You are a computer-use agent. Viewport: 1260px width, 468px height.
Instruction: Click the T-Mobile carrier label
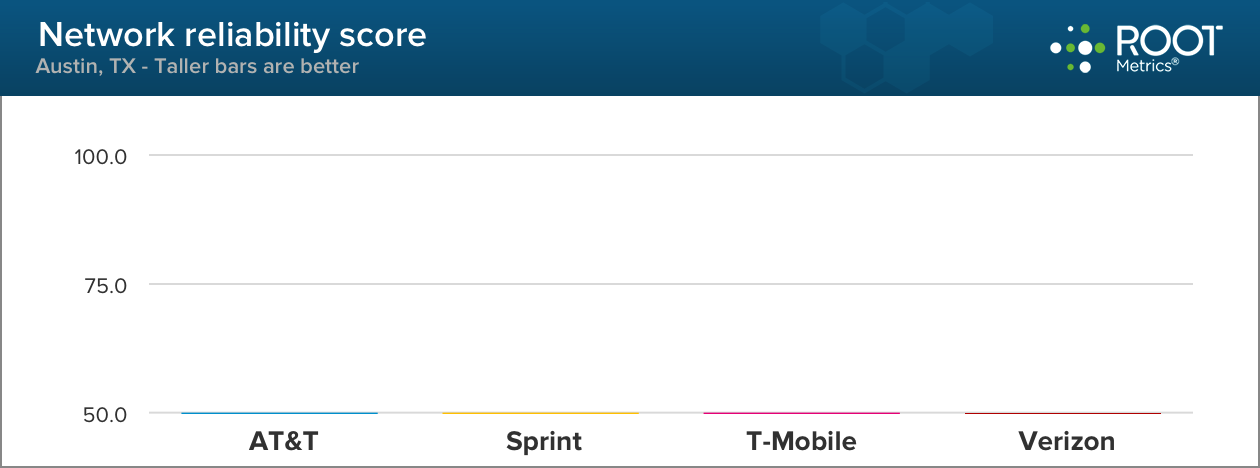[x=801, y=441]
